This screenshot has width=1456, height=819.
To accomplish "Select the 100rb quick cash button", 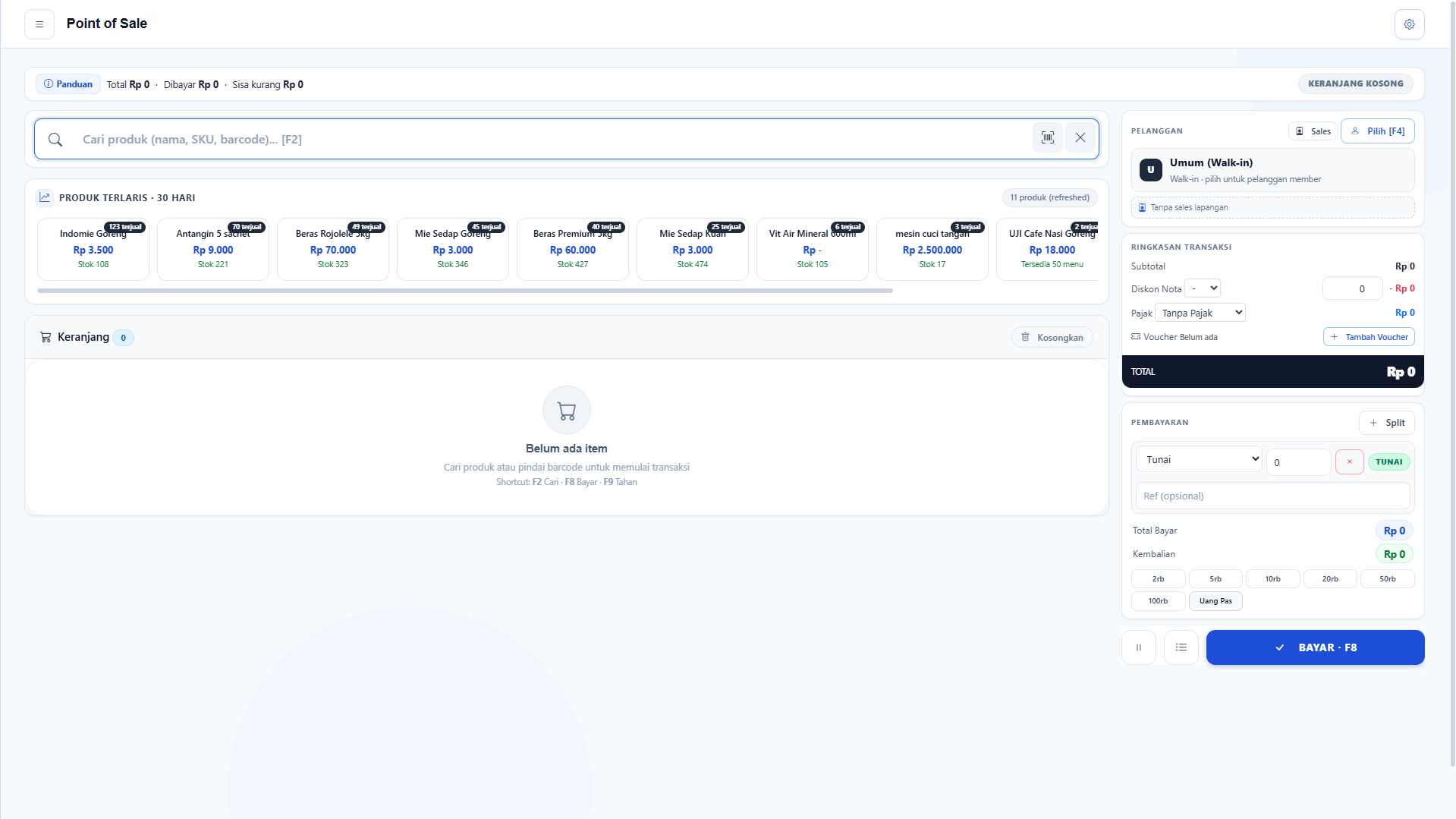I will click(1158, 600).
